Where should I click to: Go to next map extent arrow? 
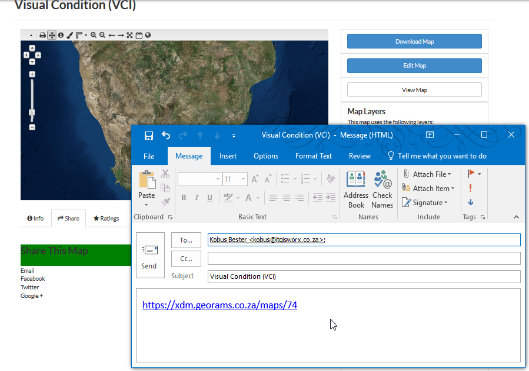[x=120, y=35]
